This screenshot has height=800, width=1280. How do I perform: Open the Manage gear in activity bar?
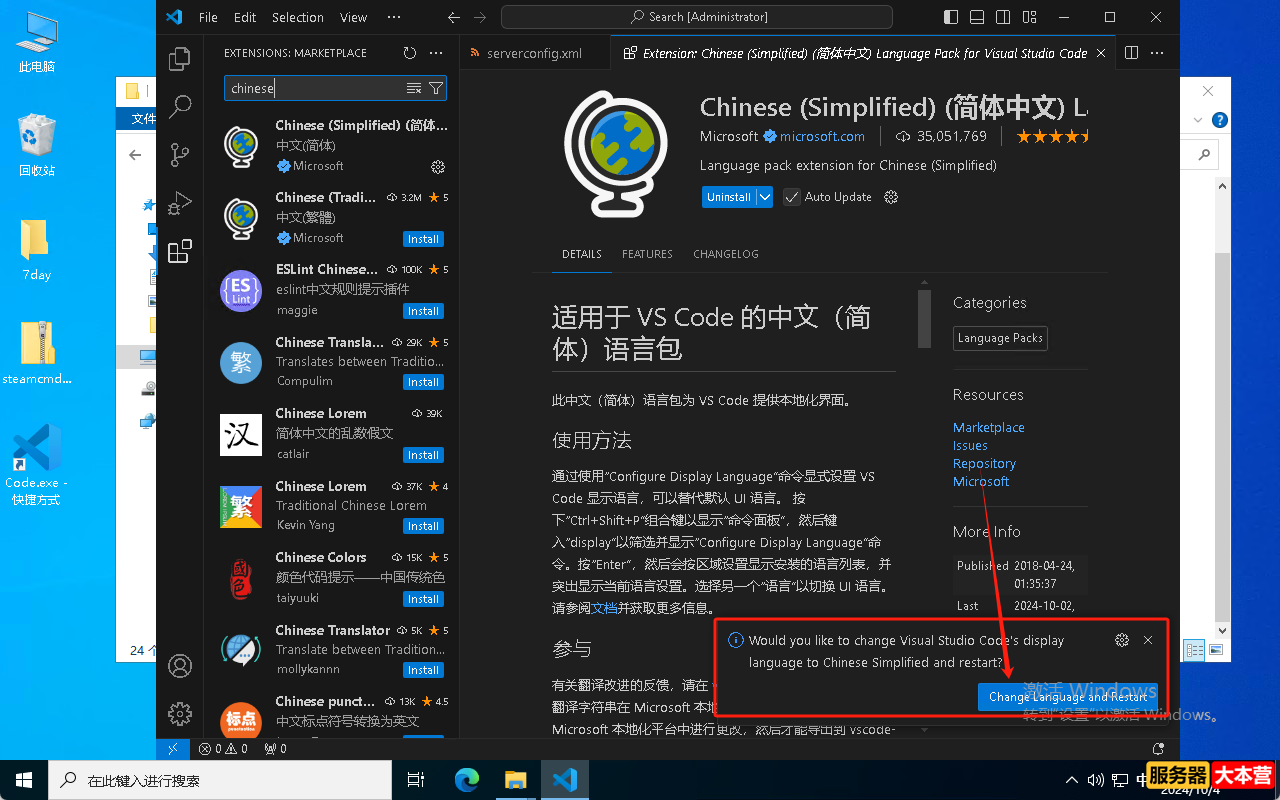(180, 713)
